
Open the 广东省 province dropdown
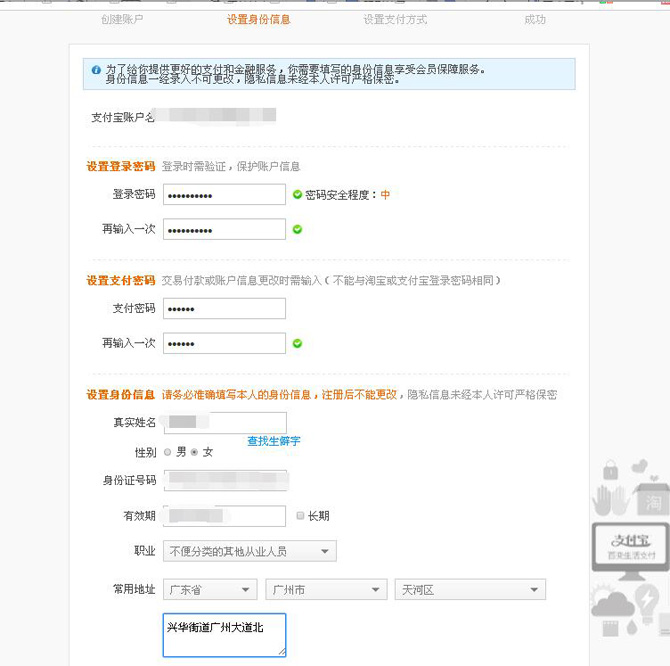point(210,590)
